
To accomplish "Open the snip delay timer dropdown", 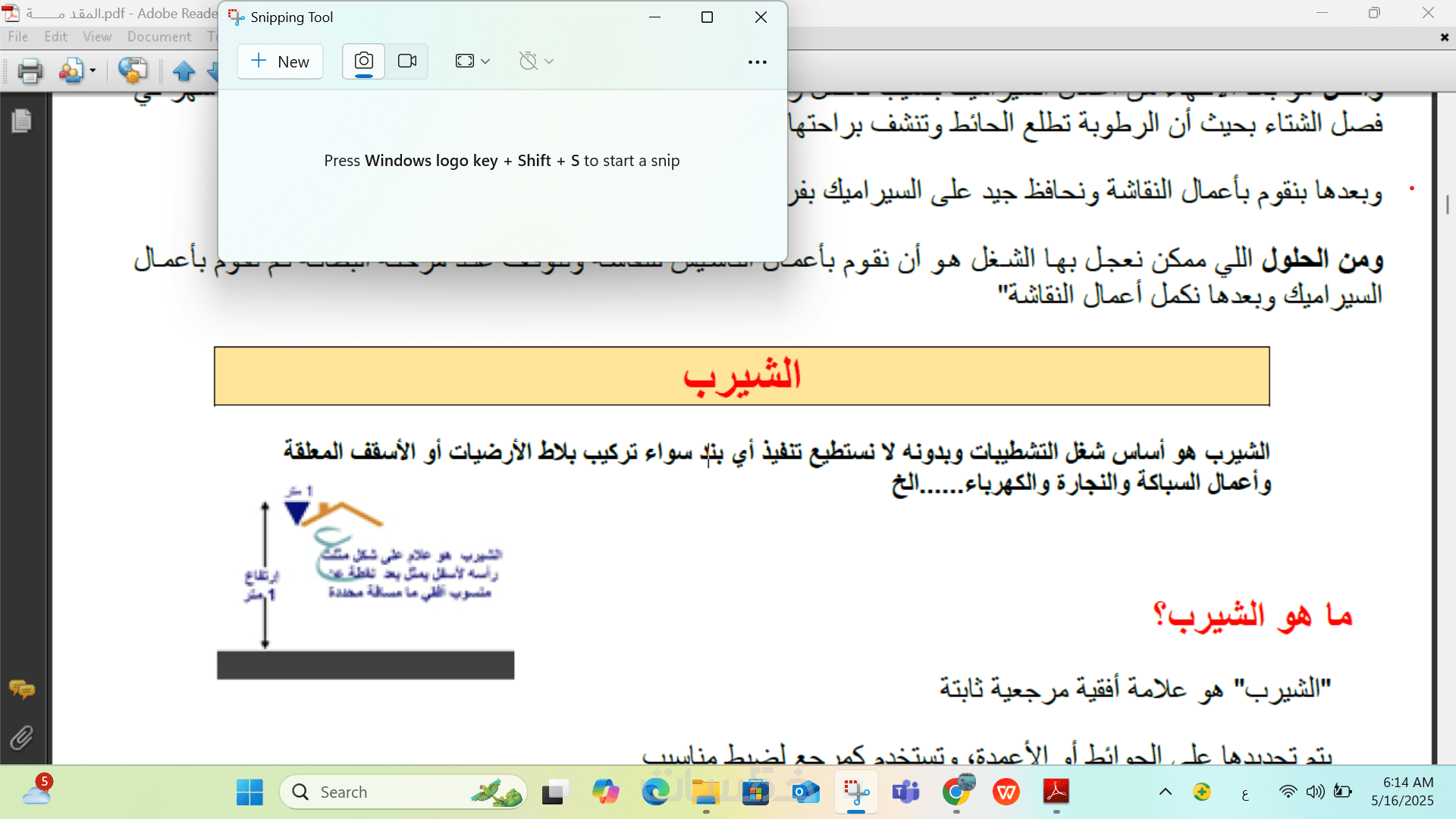I will click(x=536, y=61).
